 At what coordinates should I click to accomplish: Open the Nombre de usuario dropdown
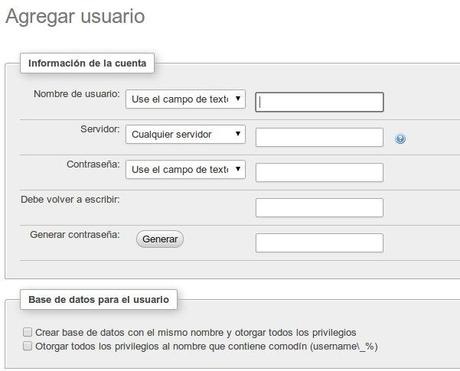point(185,99)
